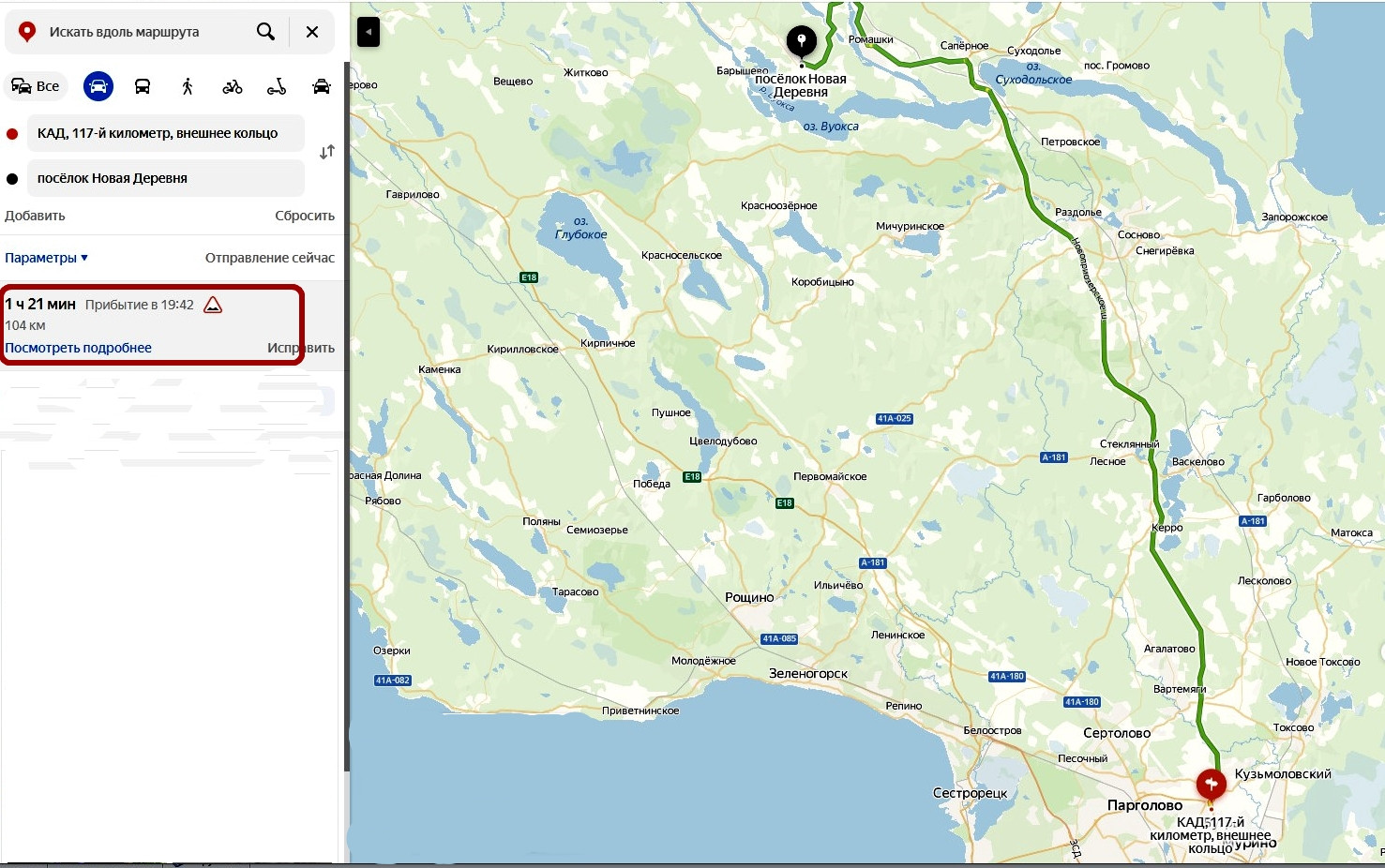Click the 'Репино' label on map
This screenshot has width=1385, height=868.
coord(904,706)
